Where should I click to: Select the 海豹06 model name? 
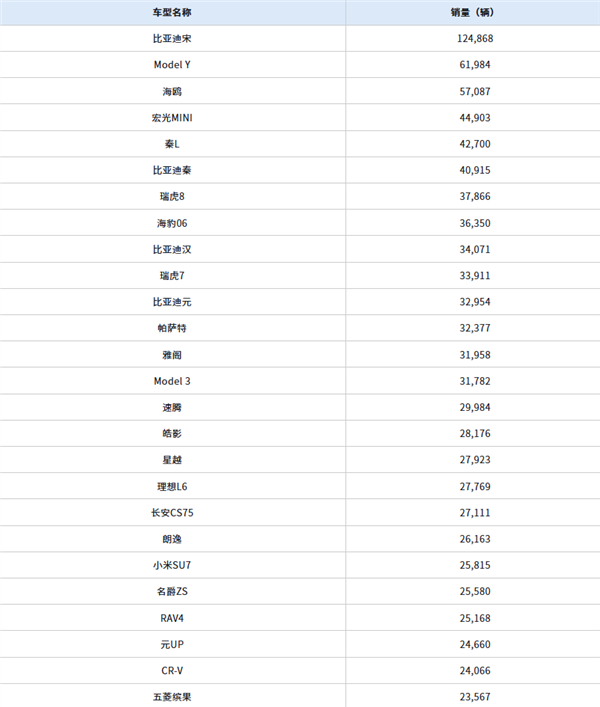click(172, 223)
